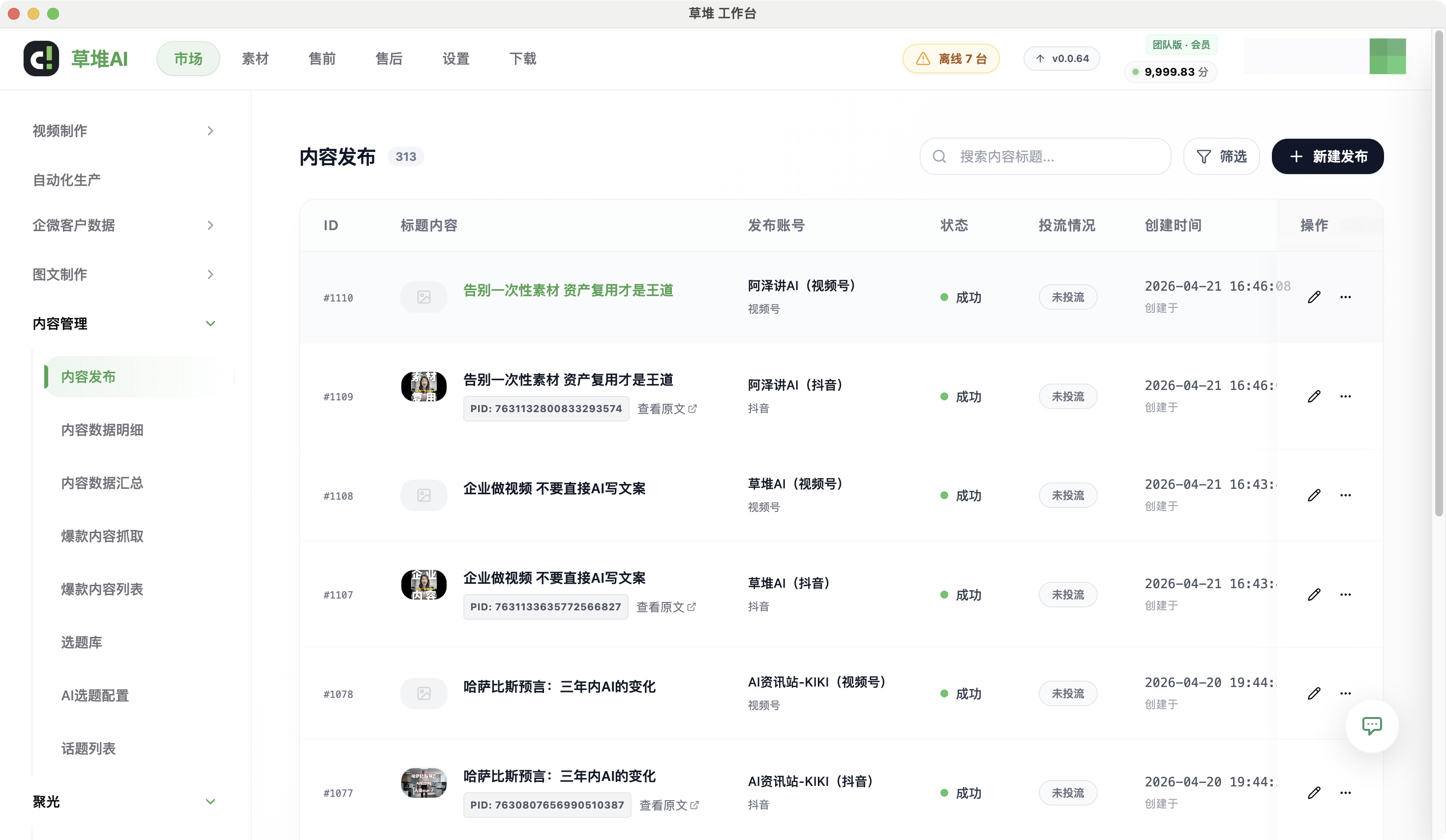The image size is (1446, 840).
Task: Open video thumbnail for row #1077
Action: tap(423, 783)
